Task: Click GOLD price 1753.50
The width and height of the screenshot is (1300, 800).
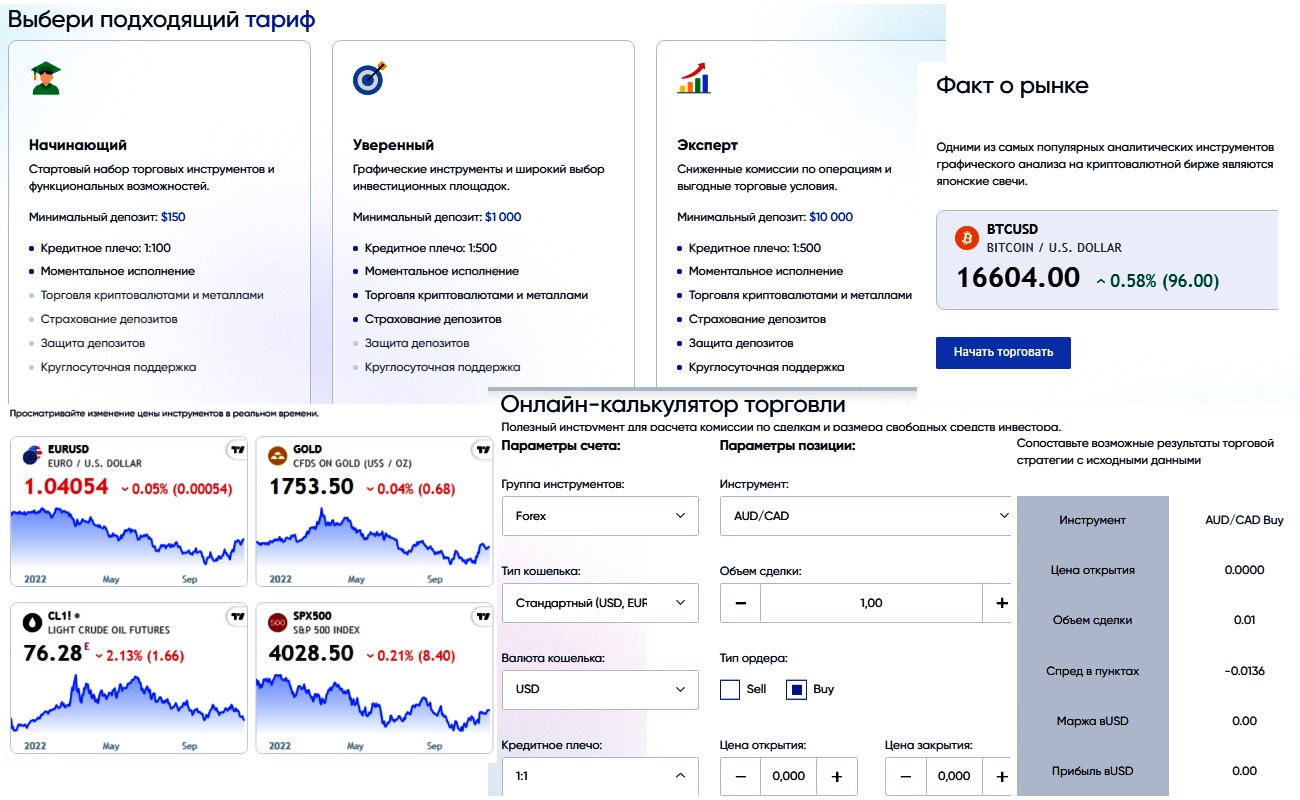Action: 312,486
